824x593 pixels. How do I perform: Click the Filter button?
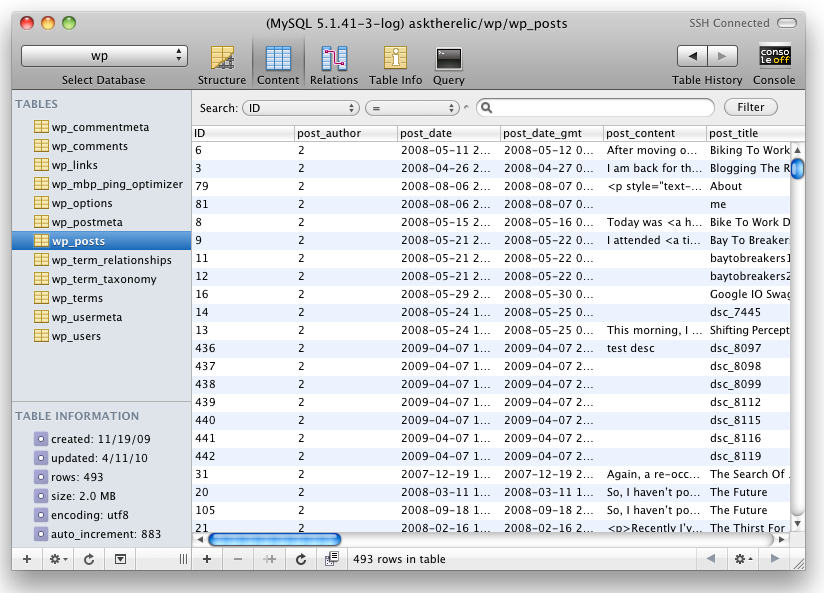click(x=750, y=107)
